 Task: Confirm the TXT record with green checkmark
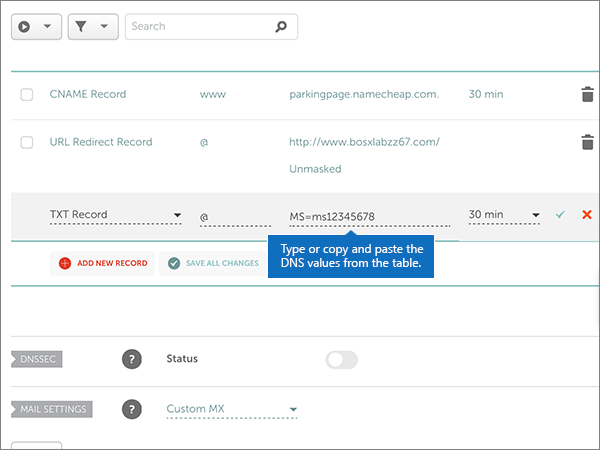click(560, 215)
